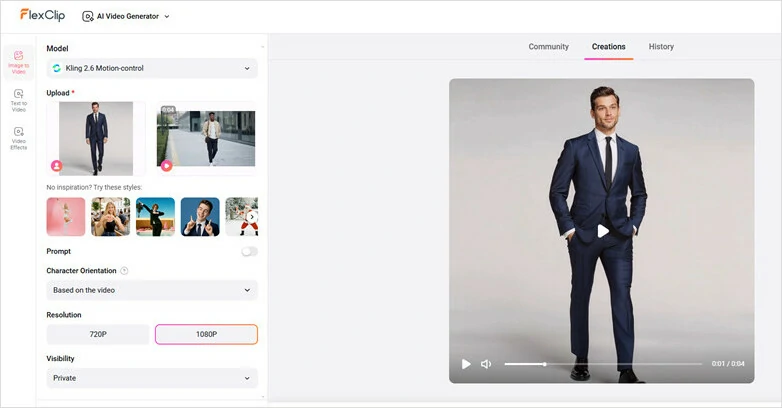Open the AI Video Generator menu
The image size is (782, 408).
coord(126,16)
